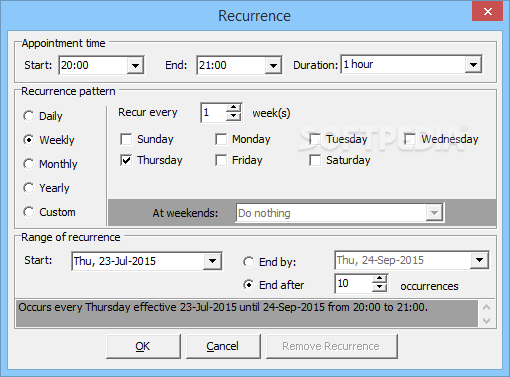
Task: Expand the Duration dropdown
Action: coord(473,64)
